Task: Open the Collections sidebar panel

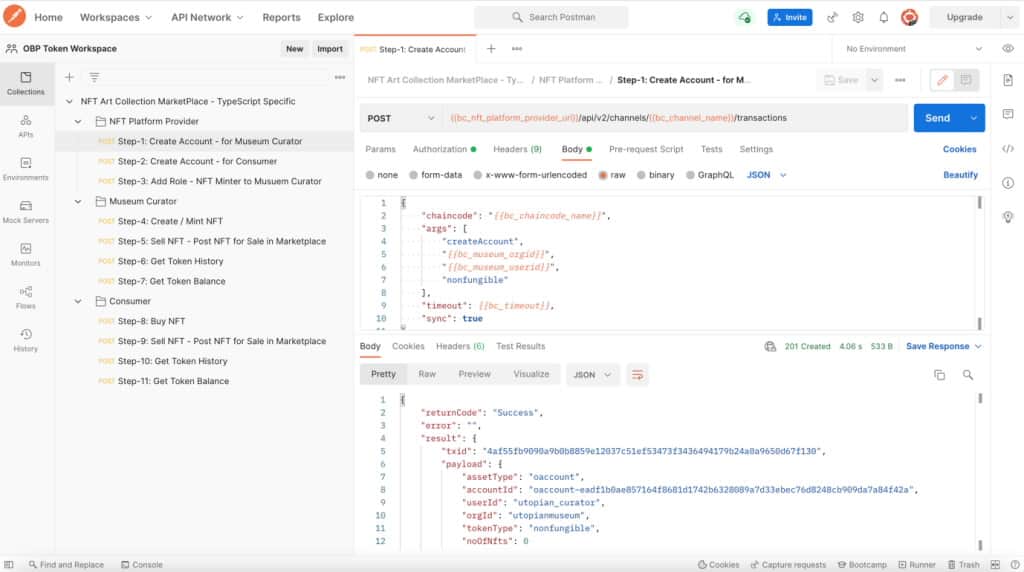Action: [25, 83]
